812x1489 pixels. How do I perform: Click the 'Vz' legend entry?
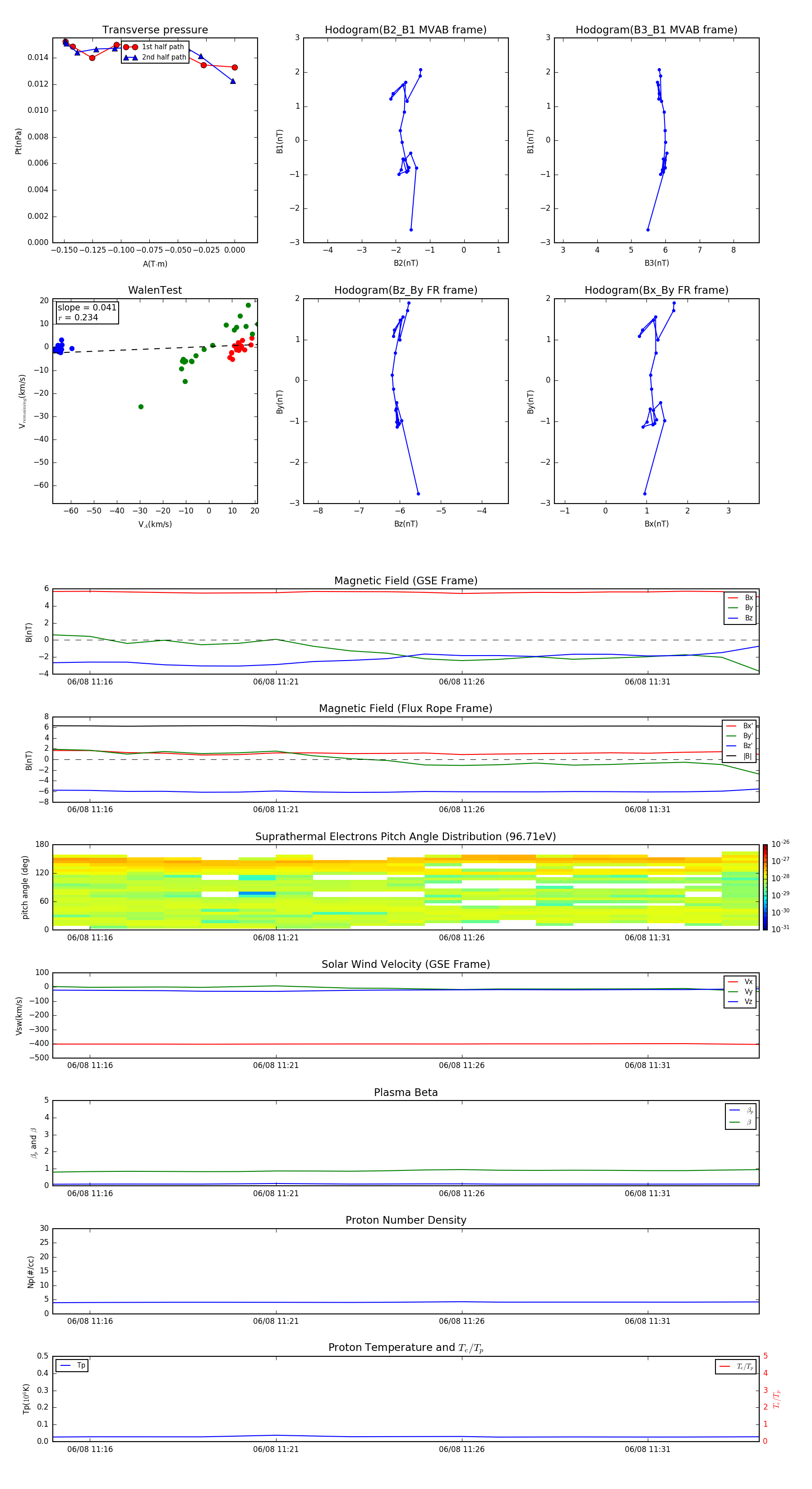(x=740, y=1002)
